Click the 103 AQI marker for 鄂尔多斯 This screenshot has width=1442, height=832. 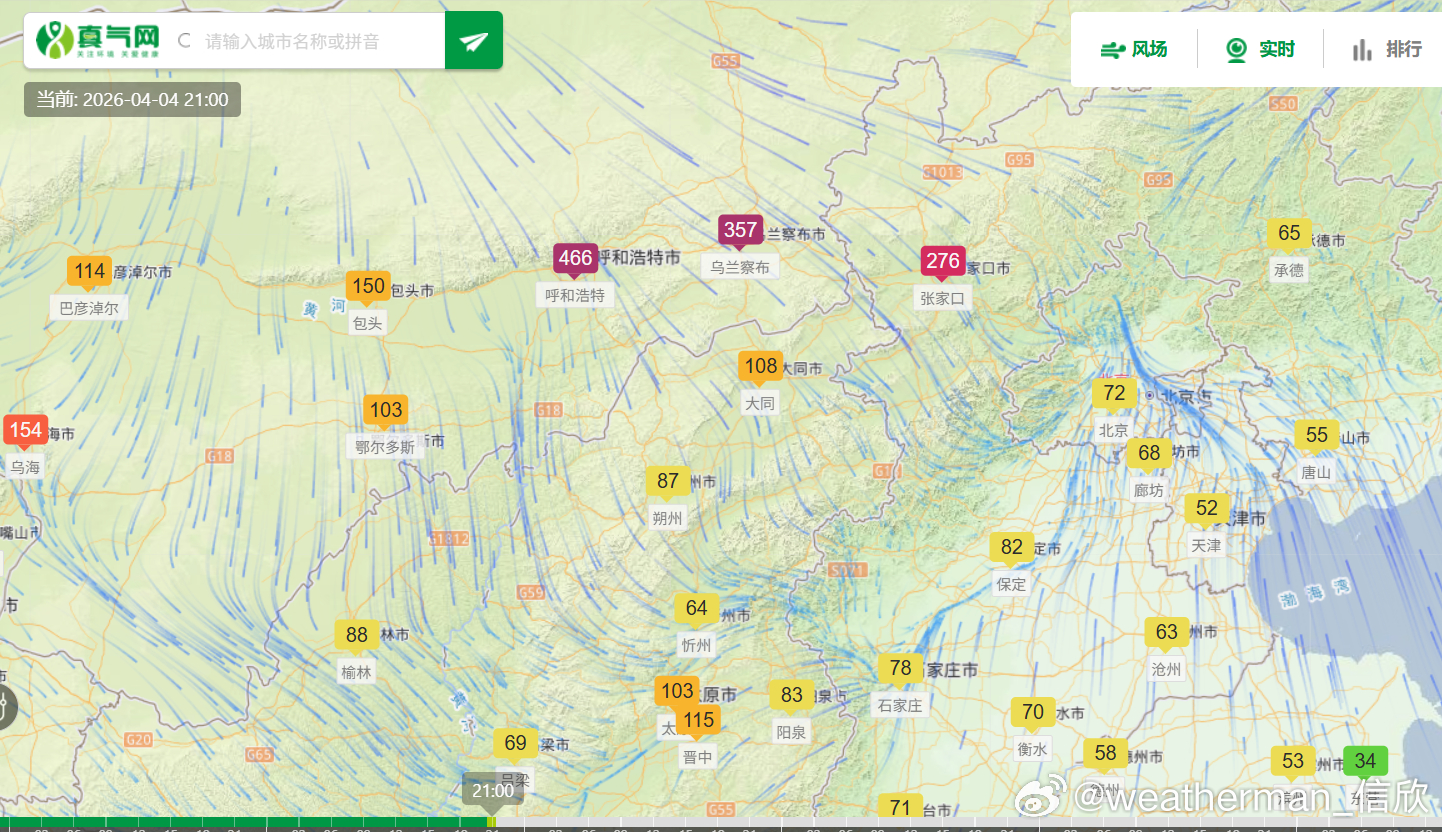coord(386,409)
